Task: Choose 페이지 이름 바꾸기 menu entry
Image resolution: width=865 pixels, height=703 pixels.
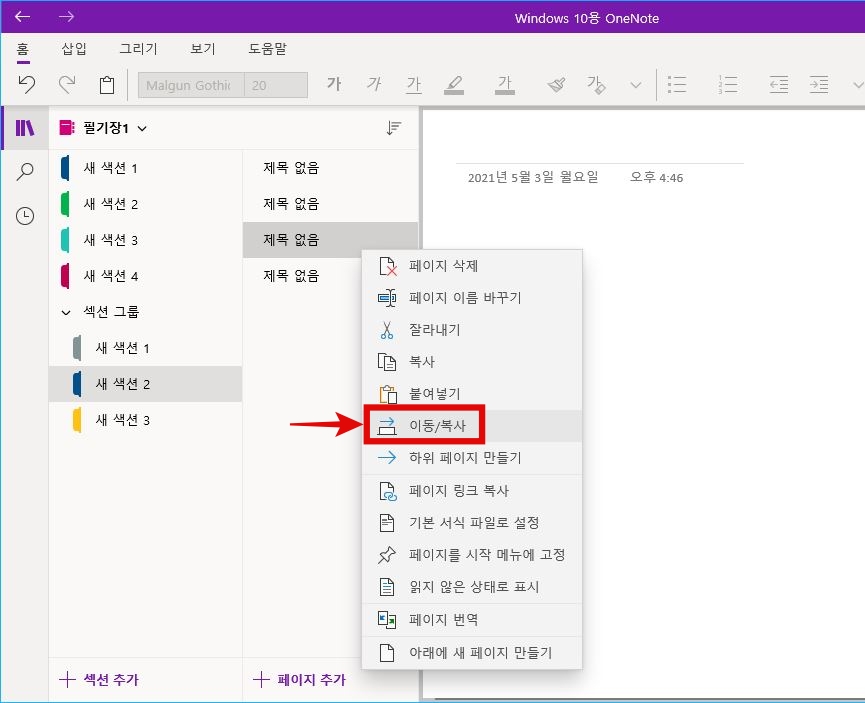Action: pyautogui.click(x=472, y=298)
